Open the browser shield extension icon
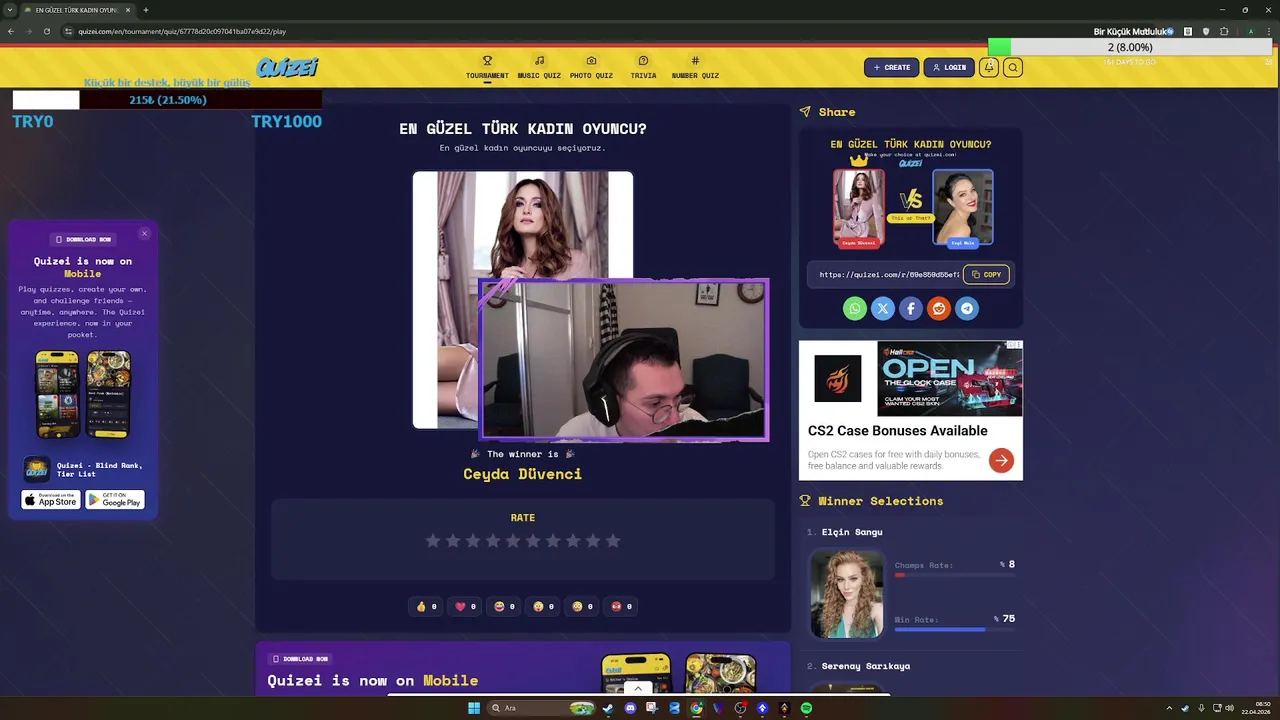Screen dimensions: 1280x720 click(x=1206, y=31)
